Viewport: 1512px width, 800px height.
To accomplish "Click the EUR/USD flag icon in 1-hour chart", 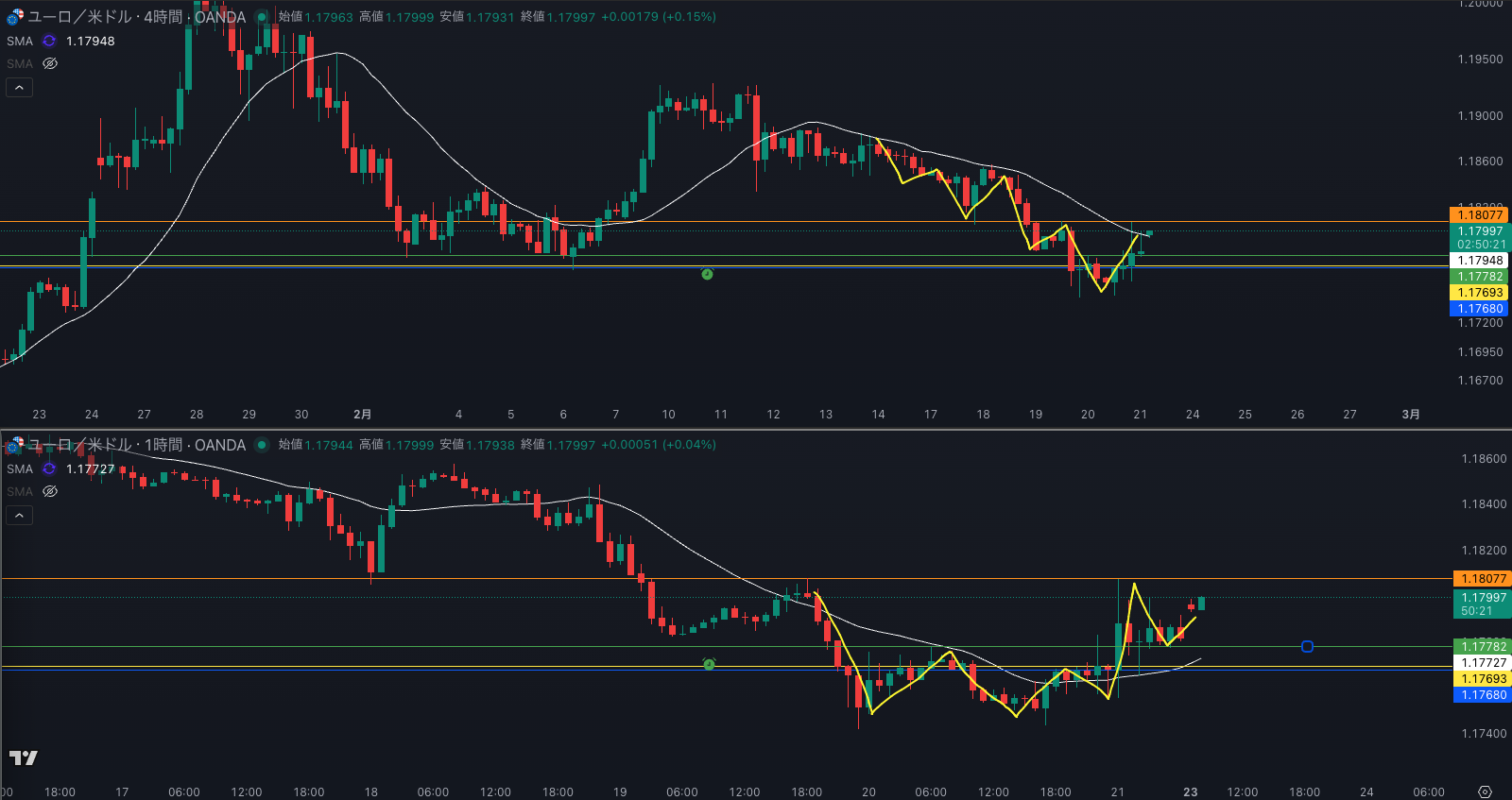I will pyautogui.click(x=15, y=445).
